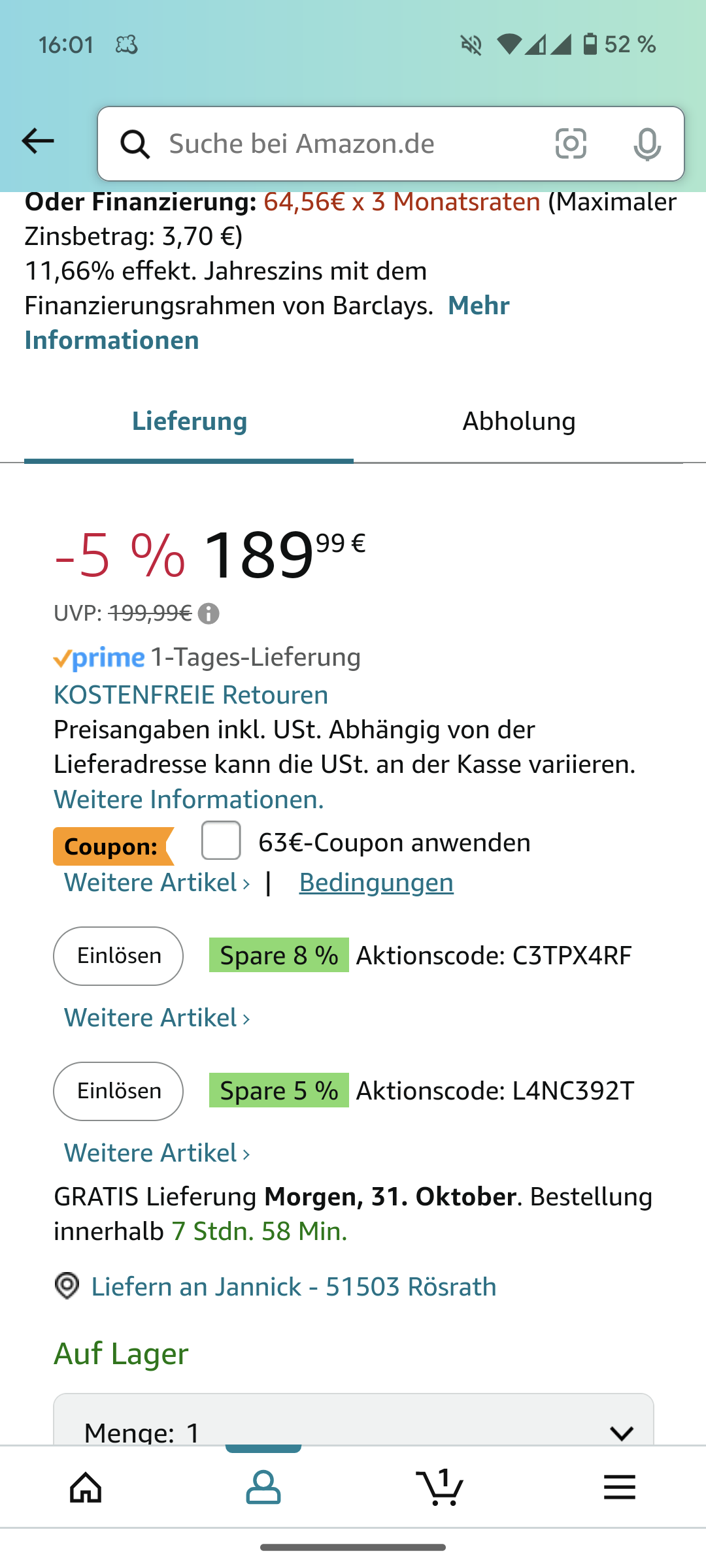706x1568 pixels.
Task: Tap the UVP info icon
Action: [209, 614]
